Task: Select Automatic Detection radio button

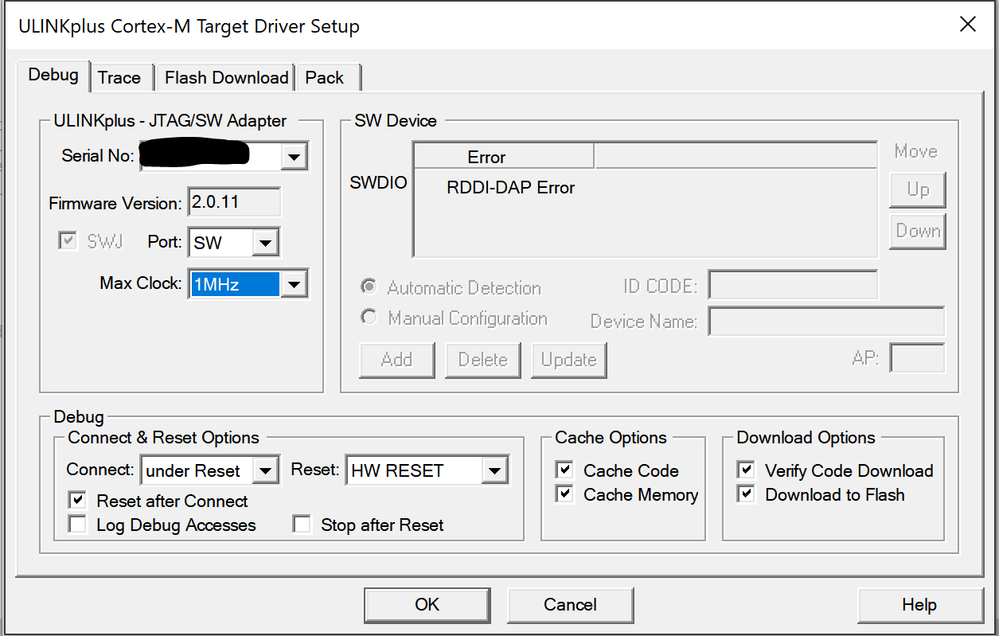Action: [369, 287]
